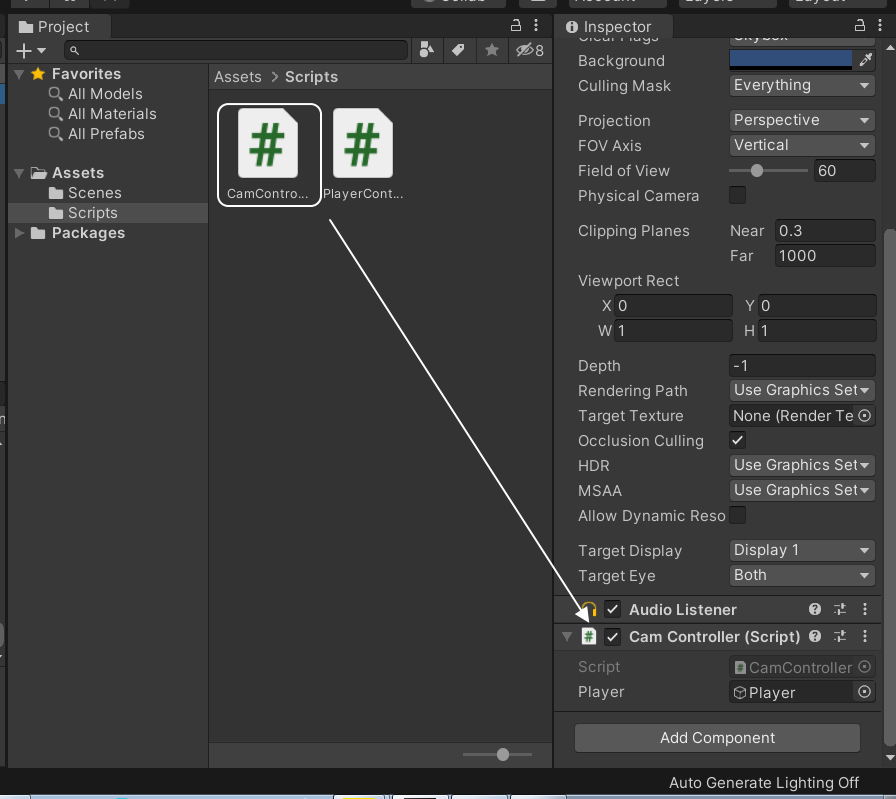Screen dimensions: 896x799
Task: Select All Models saved search
Action: point(105,94)
